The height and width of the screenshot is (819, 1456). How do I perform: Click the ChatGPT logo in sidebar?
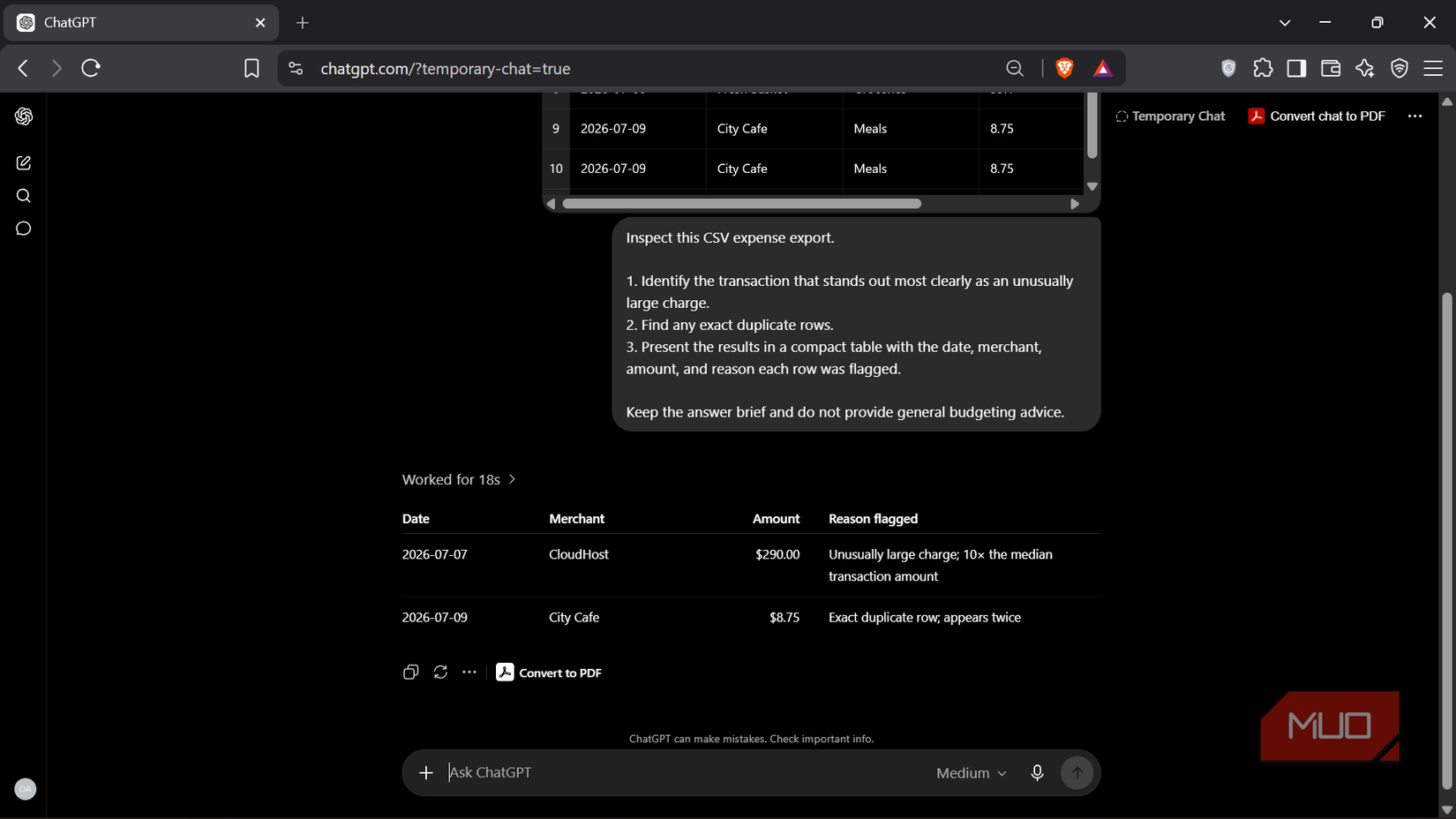24,116
